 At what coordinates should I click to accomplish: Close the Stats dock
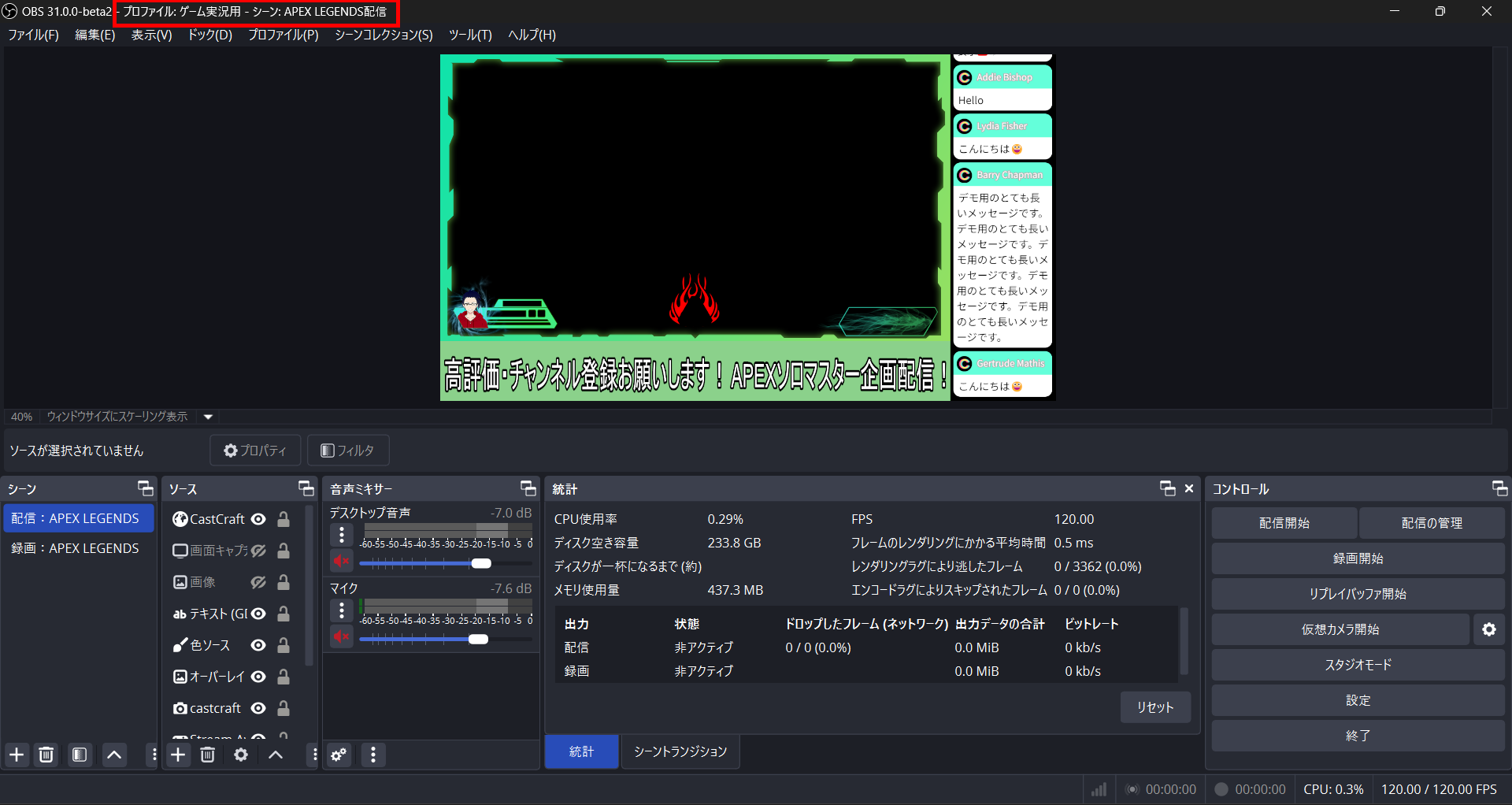tap(1189, 488)
